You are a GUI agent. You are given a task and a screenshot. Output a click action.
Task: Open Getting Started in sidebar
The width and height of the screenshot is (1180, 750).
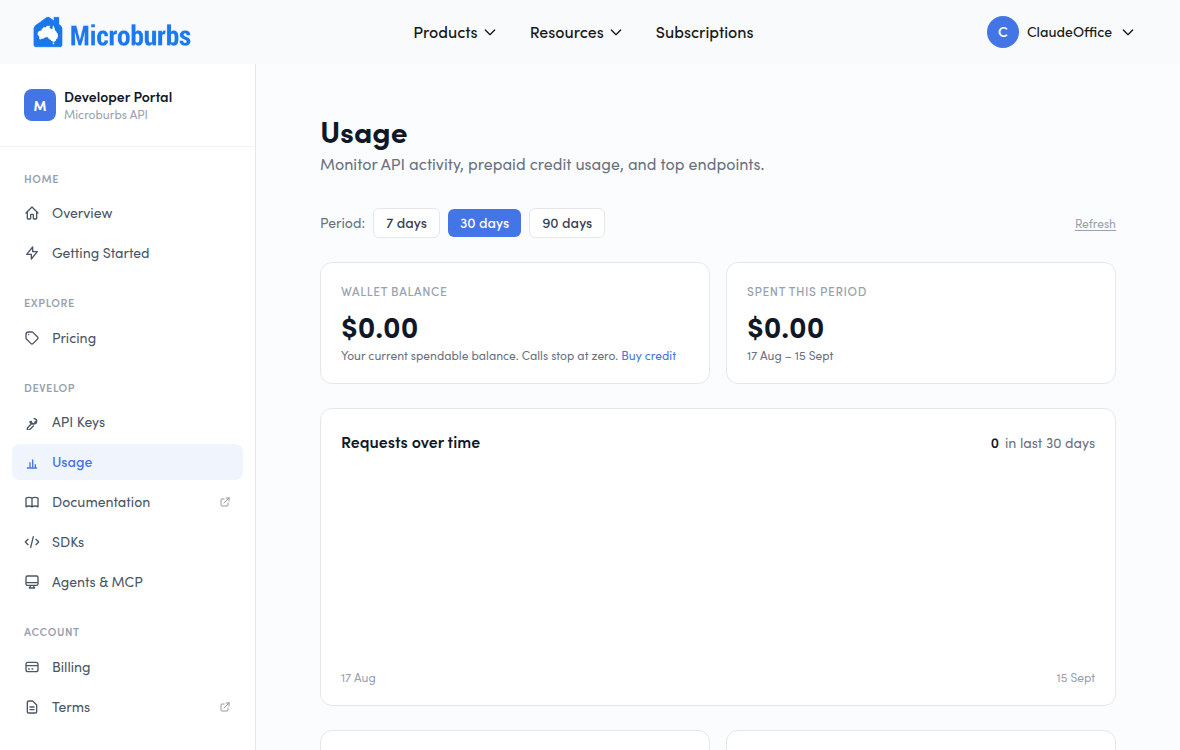pos(127,253)
